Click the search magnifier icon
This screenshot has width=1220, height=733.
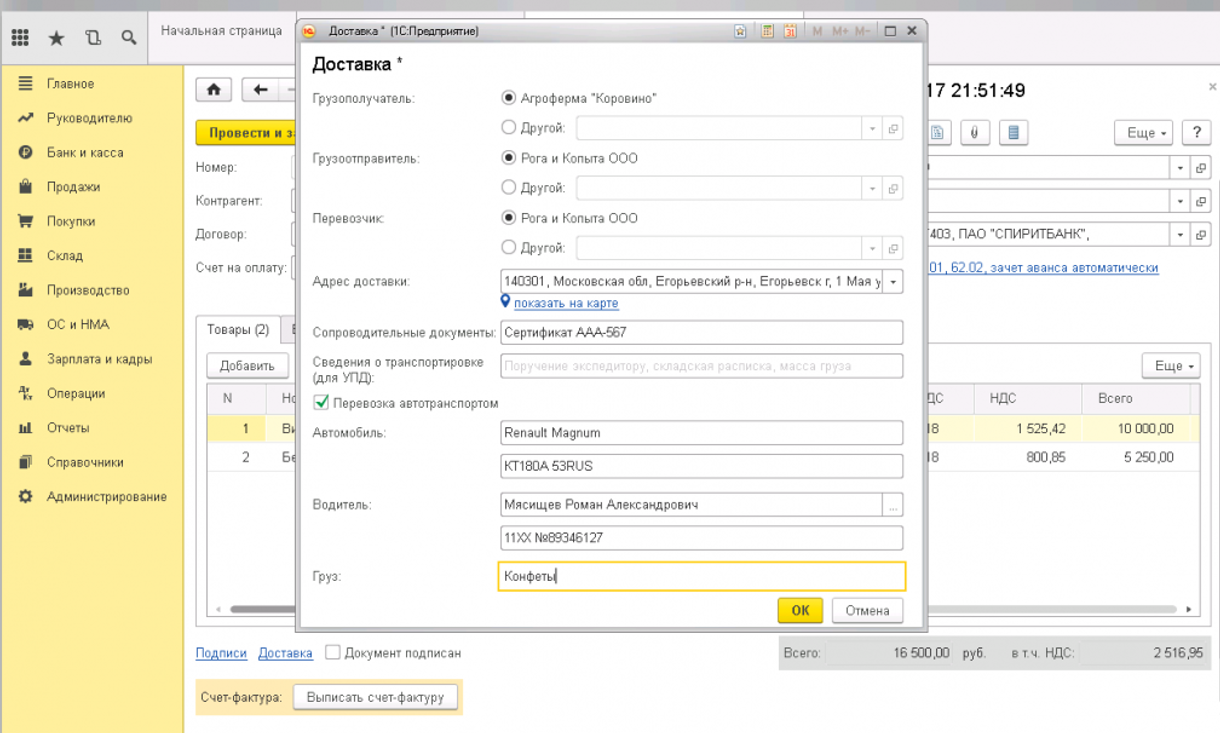click(129, 38)
